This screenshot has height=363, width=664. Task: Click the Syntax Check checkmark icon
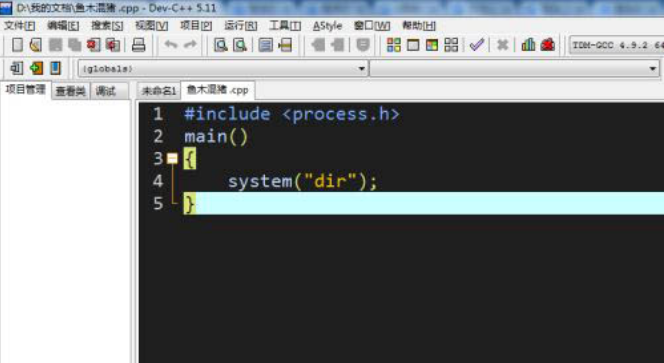[x=477, y=44]
